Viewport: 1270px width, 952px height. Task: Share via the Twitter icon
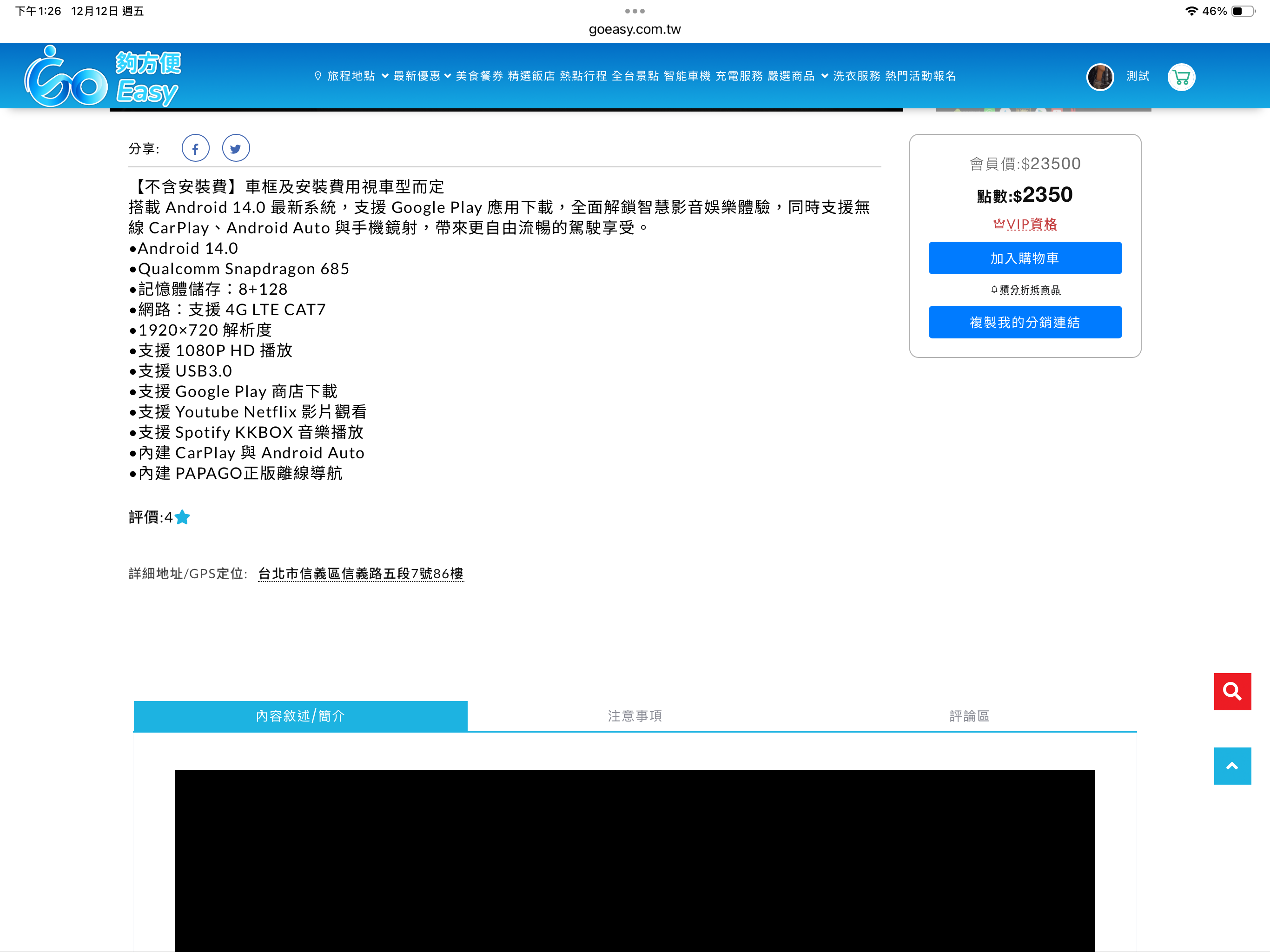[235, 149]
